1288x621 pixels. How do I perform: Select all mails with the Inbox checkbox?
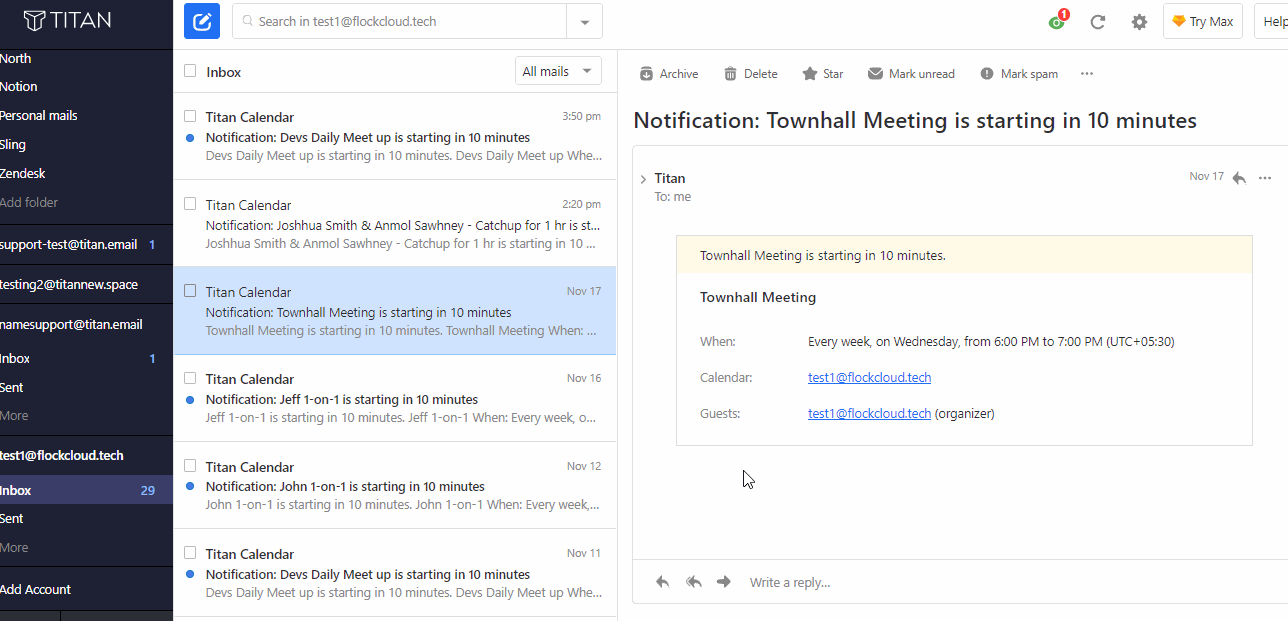pos(190,71)
